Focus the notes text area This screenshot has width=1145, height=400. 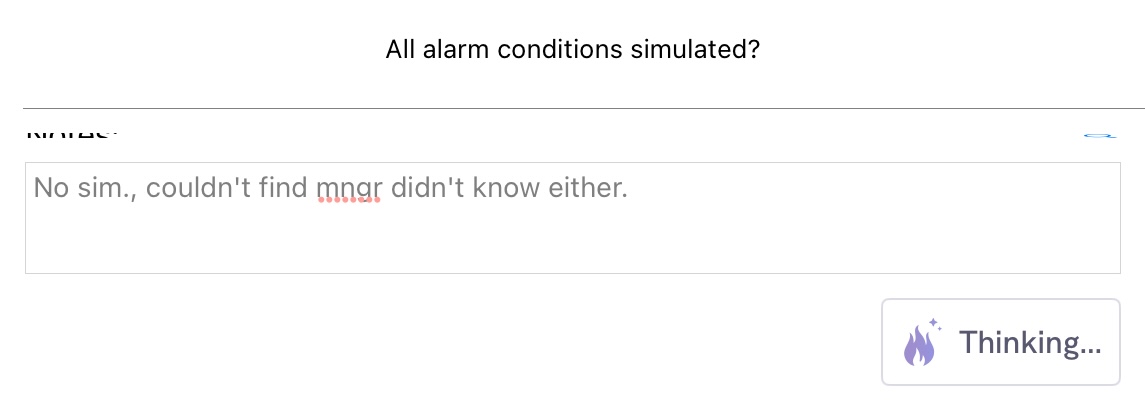pos(572,218)
